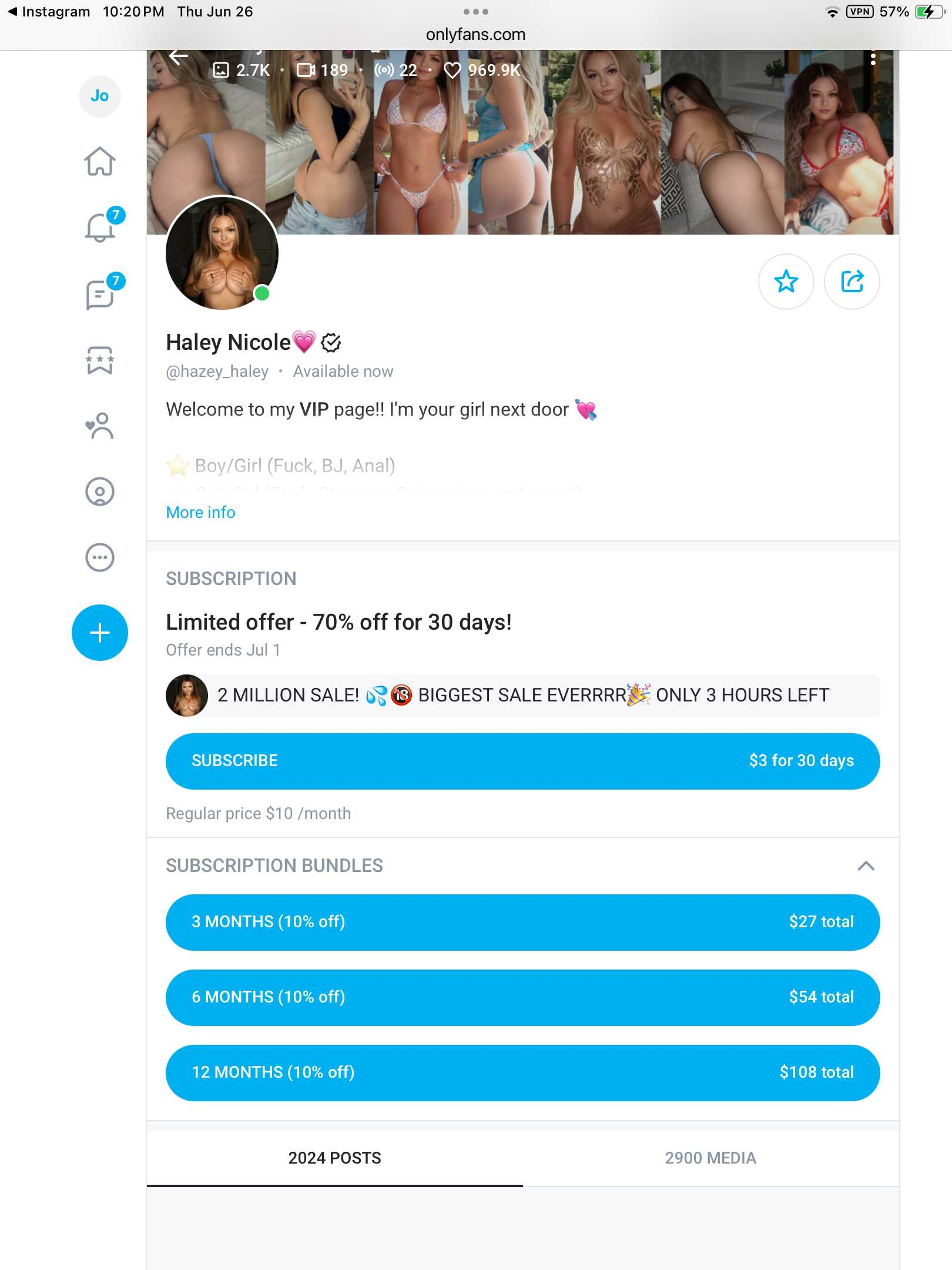
Task: Expand bio with More info
Action: tap(200, 512)
